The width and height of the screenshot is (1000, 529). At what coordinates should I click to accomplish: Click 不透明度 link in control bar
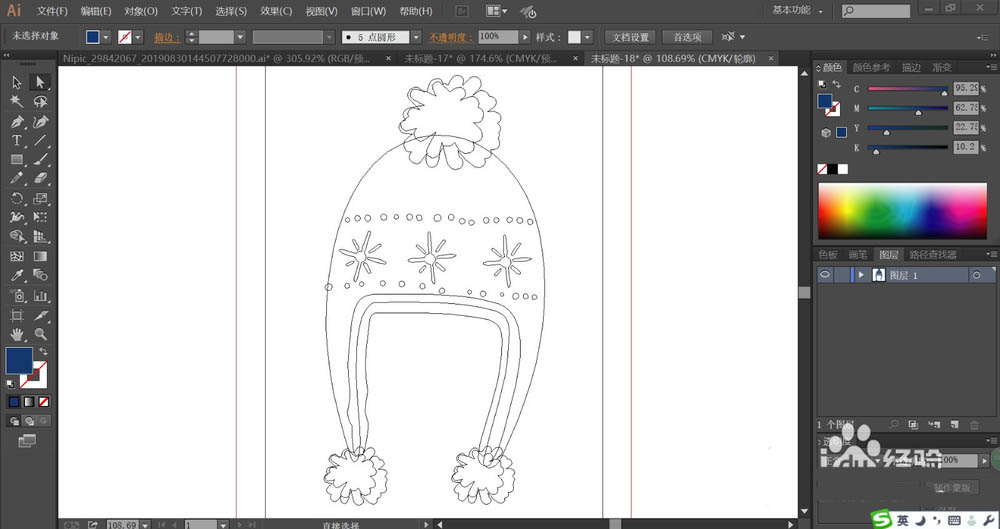[x=450, y=38]
